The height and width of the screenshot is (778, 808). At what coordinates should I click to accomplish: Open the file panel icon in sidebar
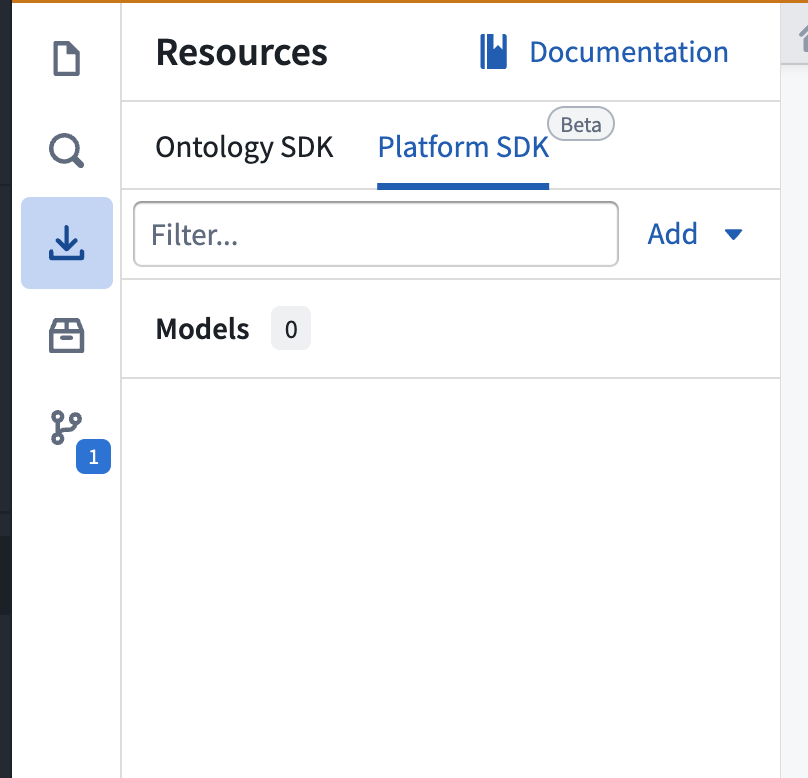[66, 59]
